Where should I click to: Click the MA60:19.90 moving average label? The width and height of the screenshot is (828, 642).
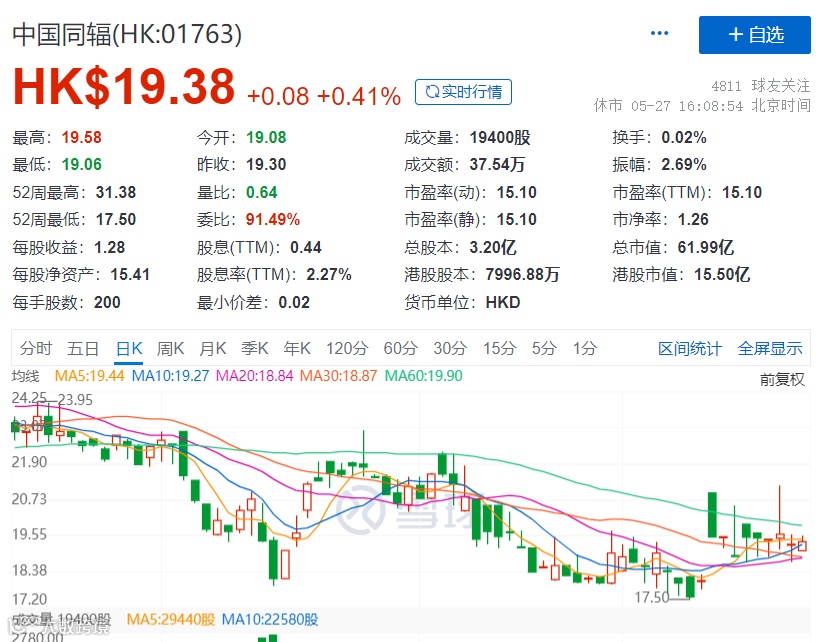[424, 376]
